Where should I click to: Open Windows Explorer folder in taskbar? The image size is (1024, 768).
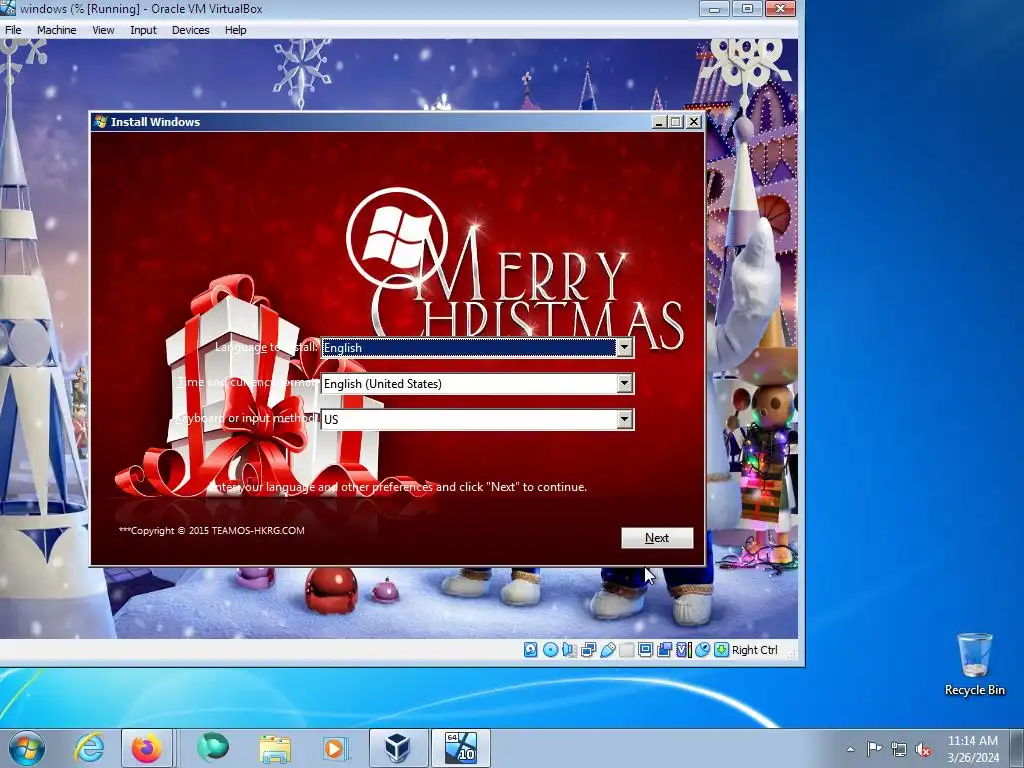pos(275,748)
